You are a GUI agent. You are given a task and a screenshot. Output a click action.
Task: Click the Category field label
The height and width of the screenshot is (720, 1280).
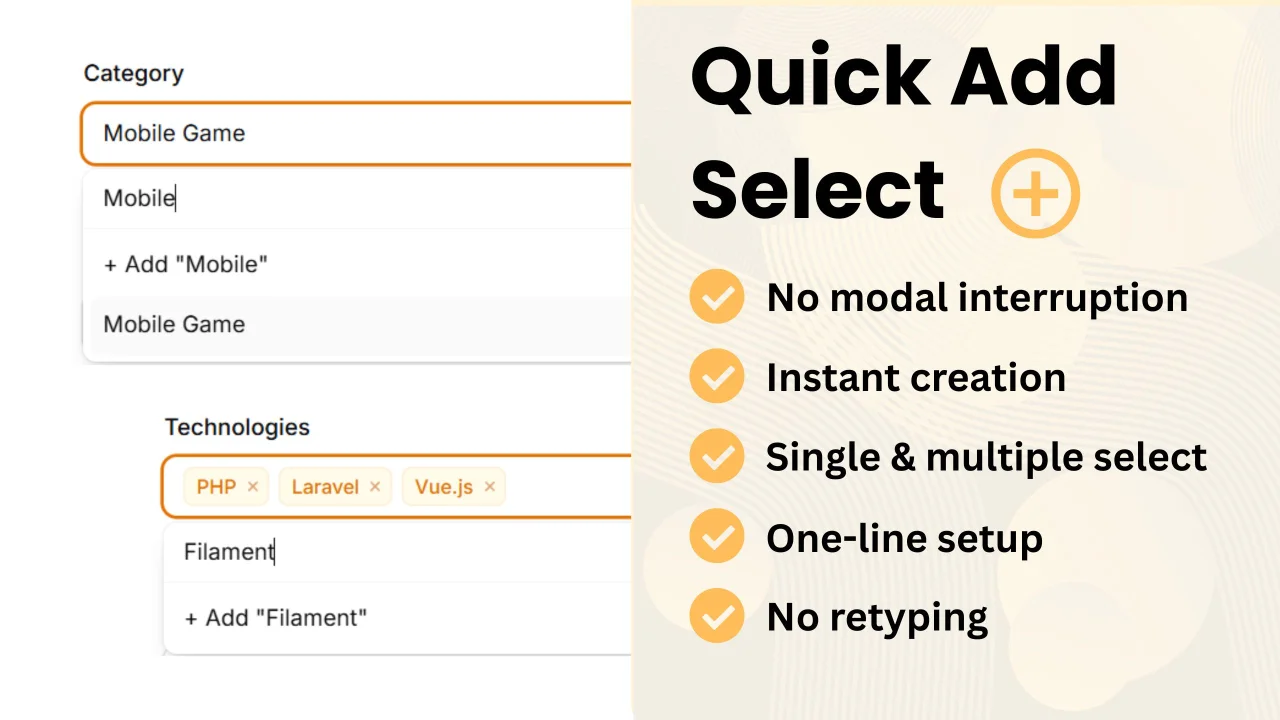(134, 73)
